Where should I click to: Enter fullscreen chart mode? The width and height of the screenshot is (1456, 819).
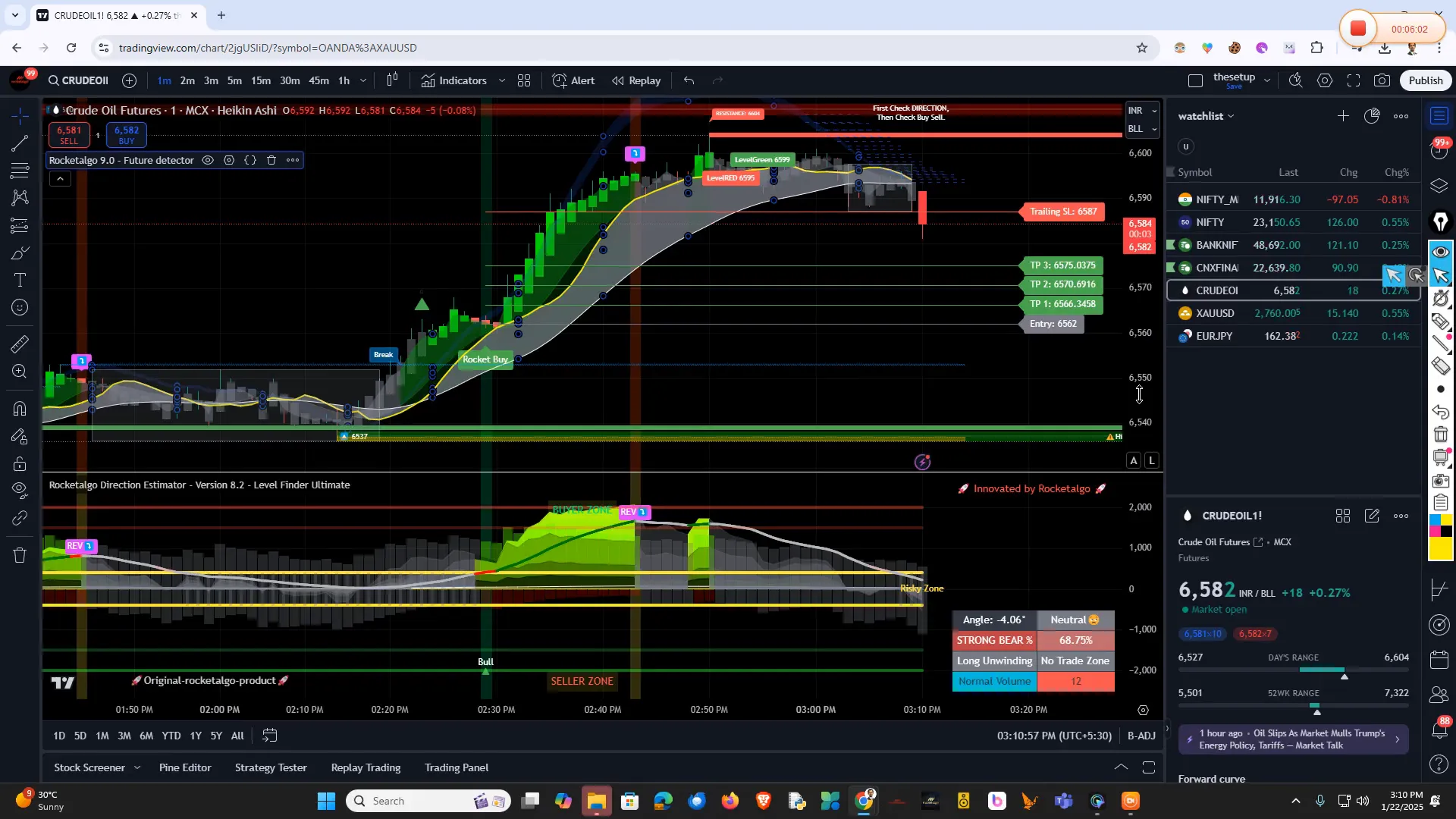point(1354,80)
